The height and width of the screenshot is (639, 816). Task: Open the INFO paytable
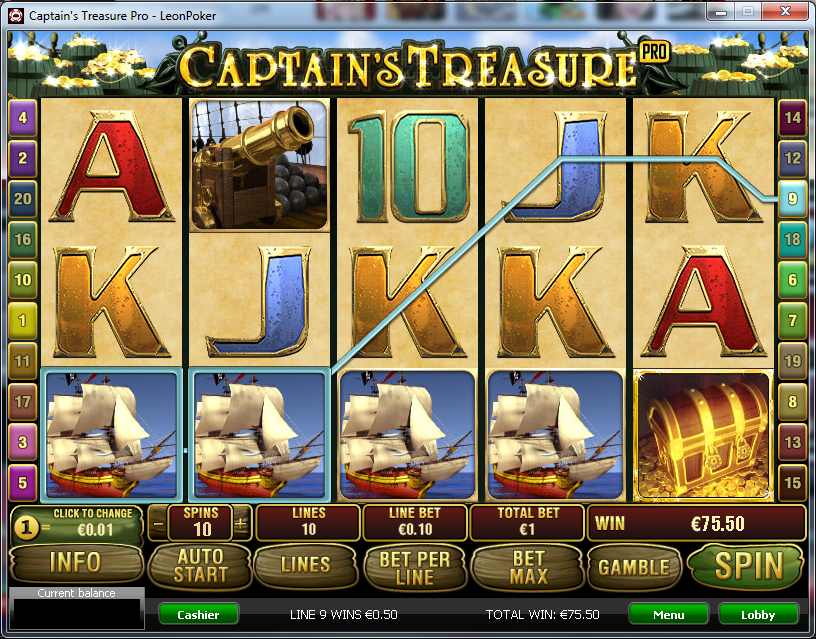[76, 563]
